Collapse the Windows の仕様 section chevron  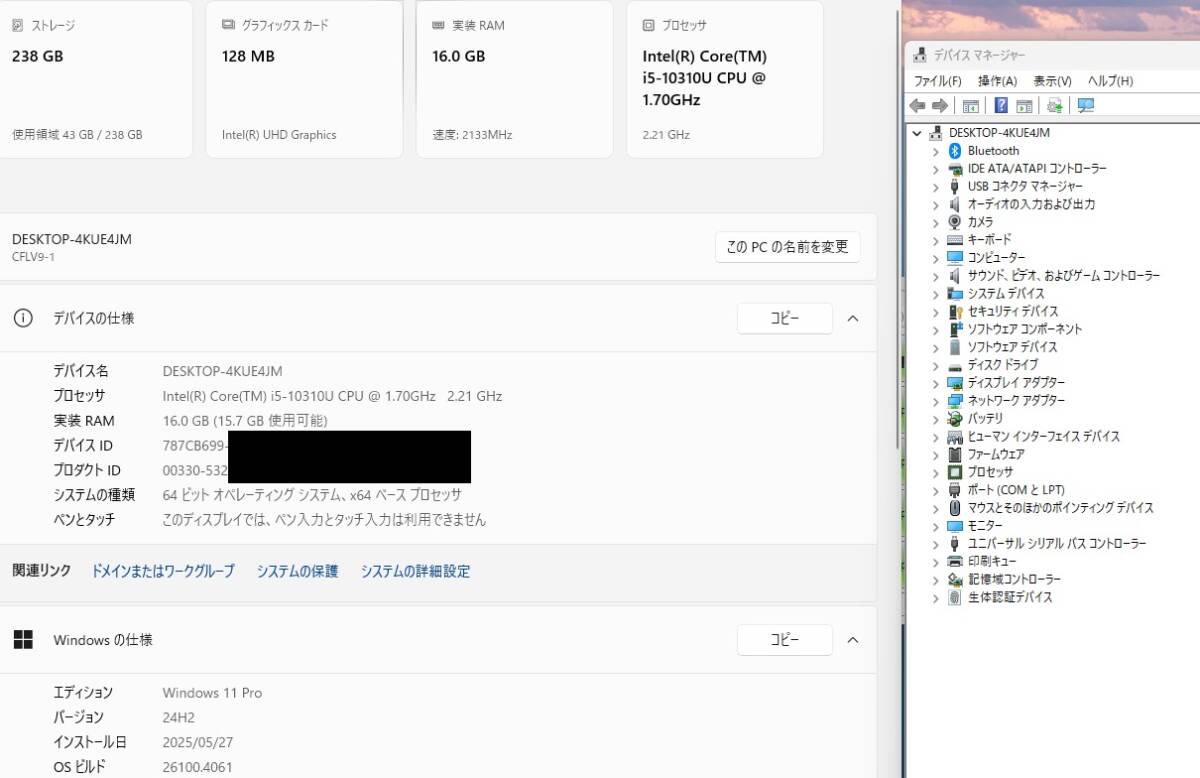853,639
